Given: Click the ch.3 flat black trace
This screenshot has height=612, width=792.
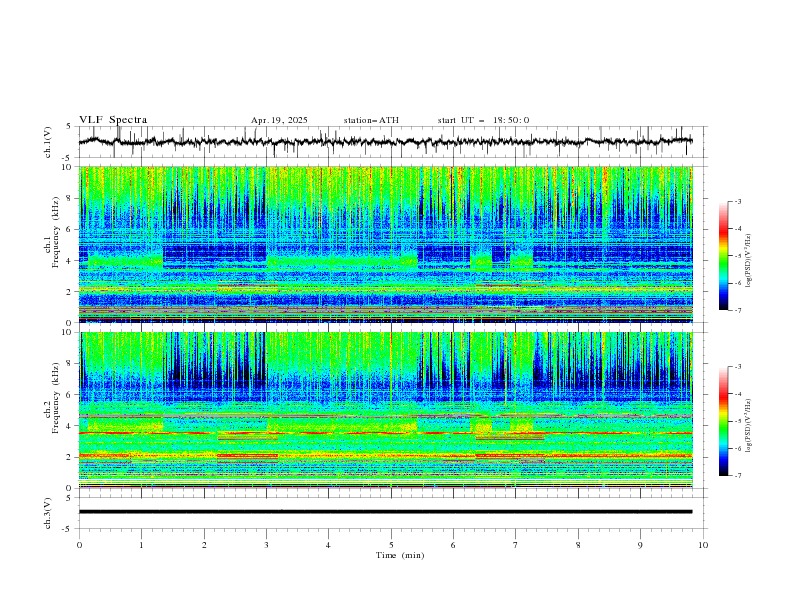Looking at the screenshot, I should 385,512.
